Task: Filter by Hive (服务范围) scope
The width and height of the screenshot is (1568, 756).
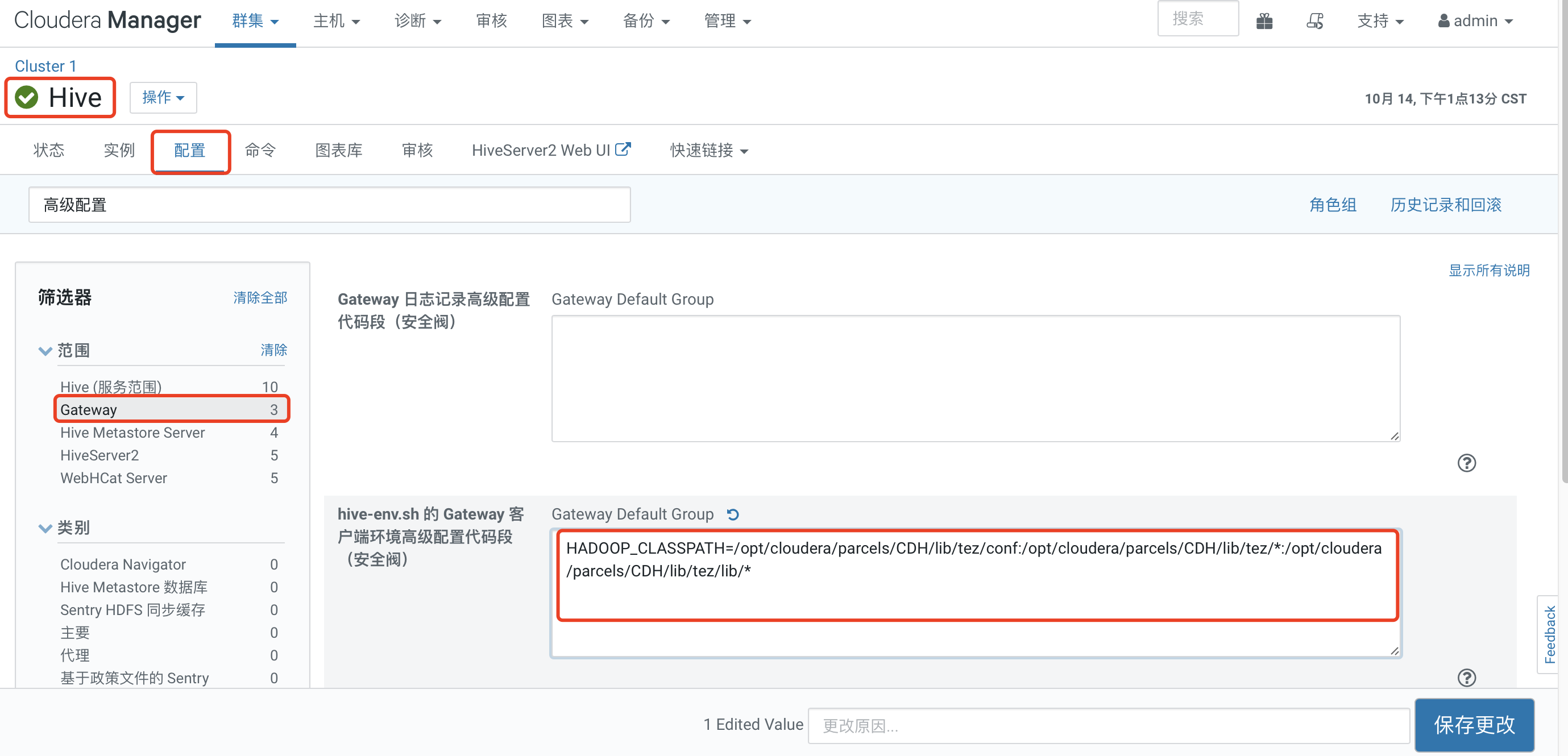Action: [x=169, y=387]
